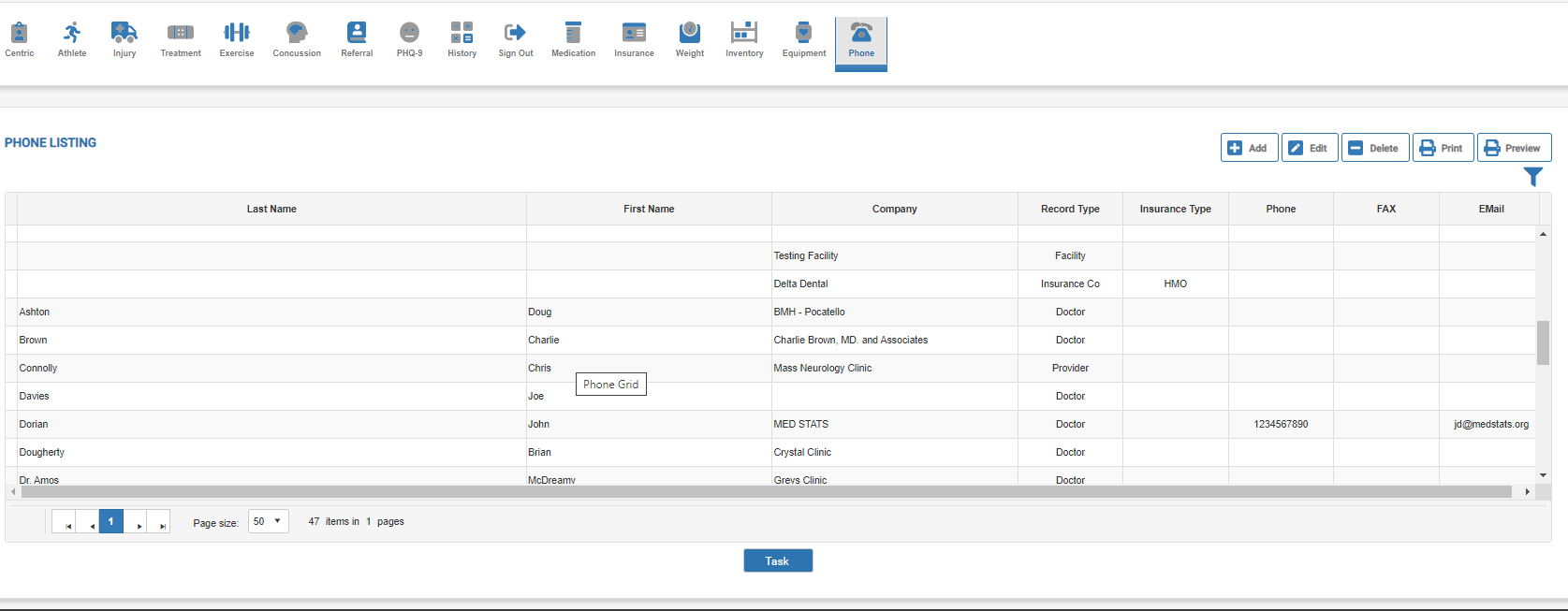The height and width of the screenshot is (611, 1568).
Task: Open the PHQ-9 questionnaire
Action: pyautogui.click(x=409, y=40)
